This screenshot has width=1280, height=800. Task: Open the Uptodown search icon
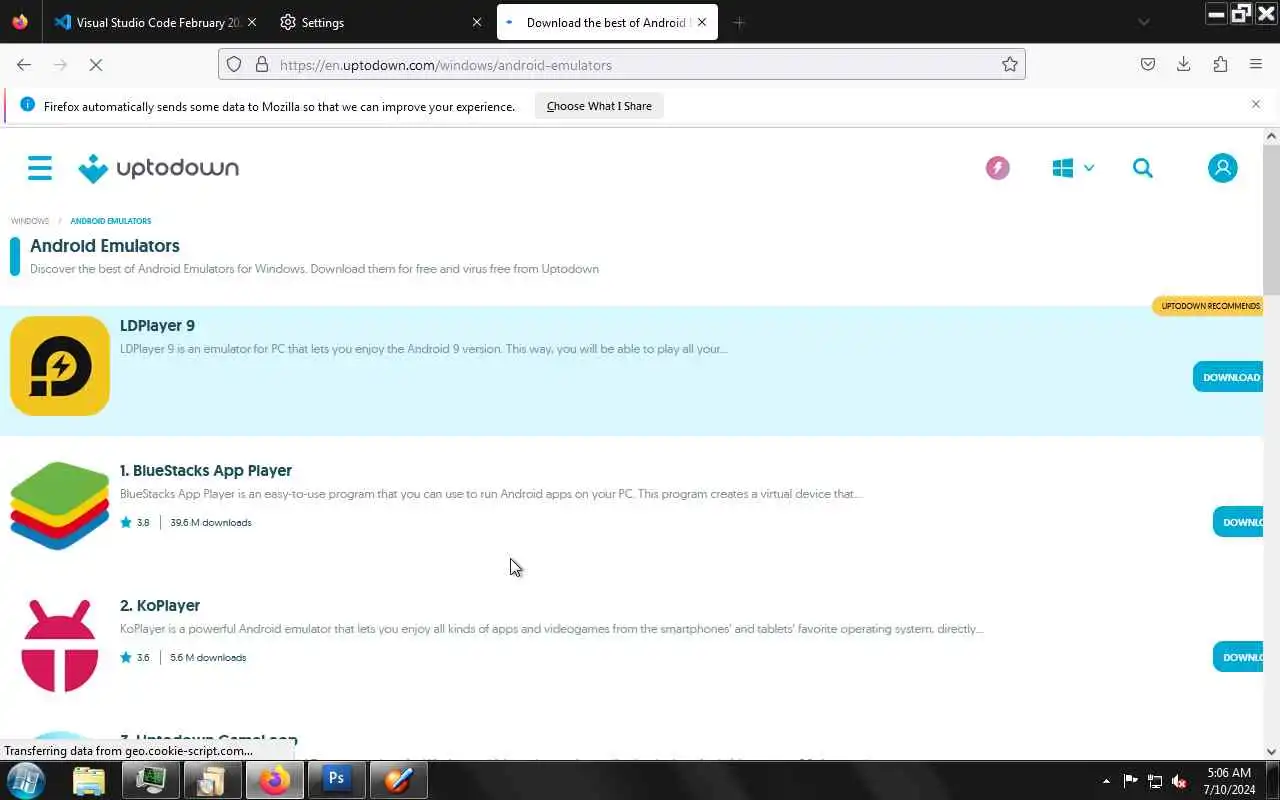coord(1143,168)
